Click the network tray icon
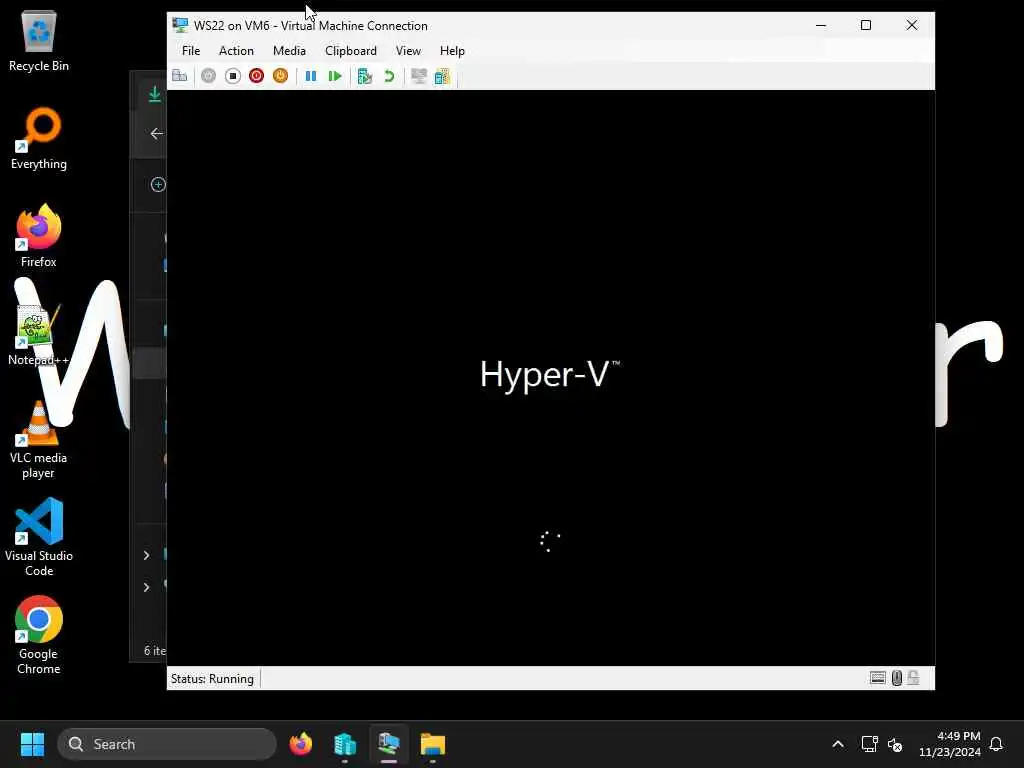 click(x=869, y=744)
